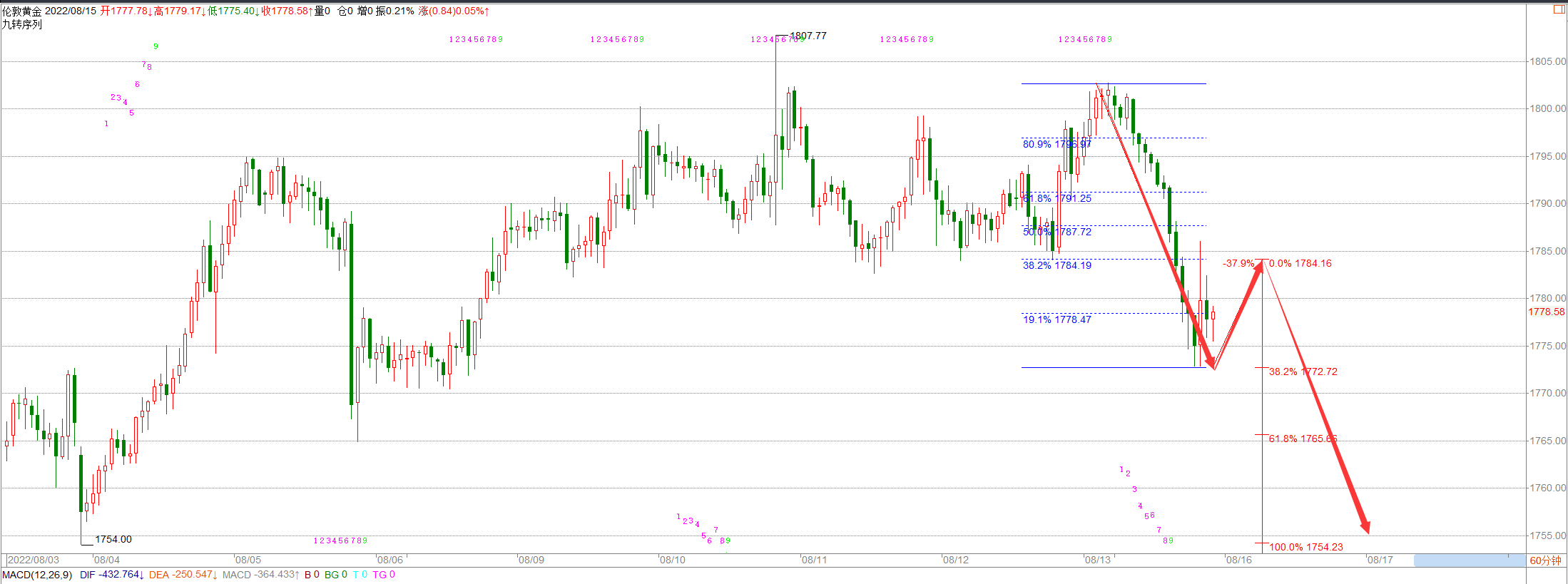Image resolution: width=1568 pixels, height=584 pixels.
Task: Click the 振0.21% amplitude field
Action: coord(395,11)
